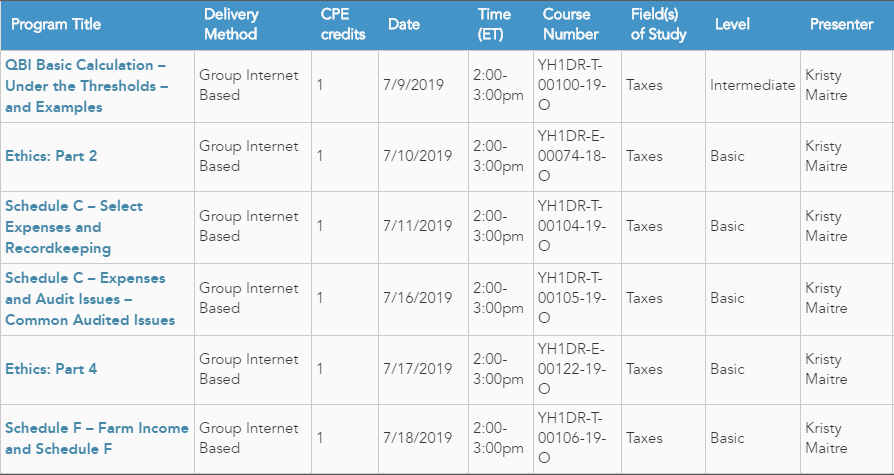Click the Course Number column header
This screenshot has height=475, width=894.
coord(571,25)
